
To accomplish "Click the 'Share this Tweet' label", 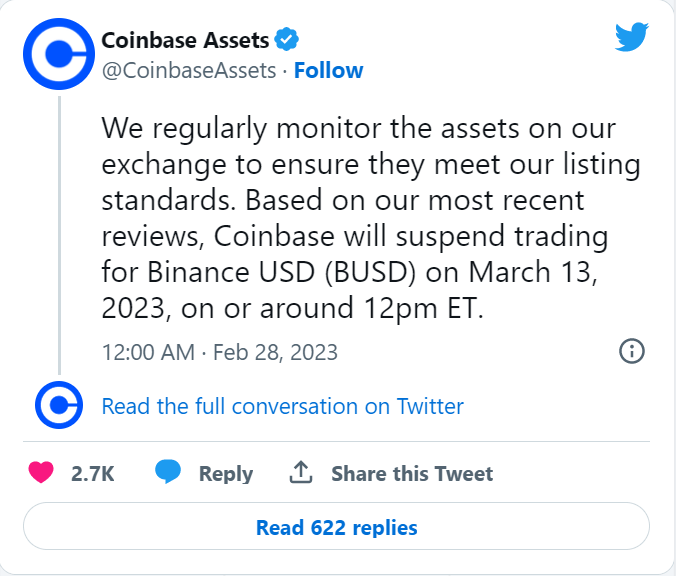I will 412,473.
